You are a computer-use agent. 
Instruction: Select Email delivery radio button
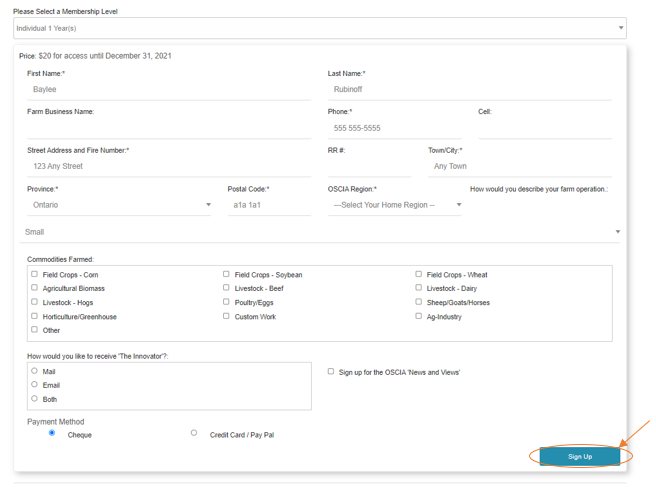(x=34, y=385)
